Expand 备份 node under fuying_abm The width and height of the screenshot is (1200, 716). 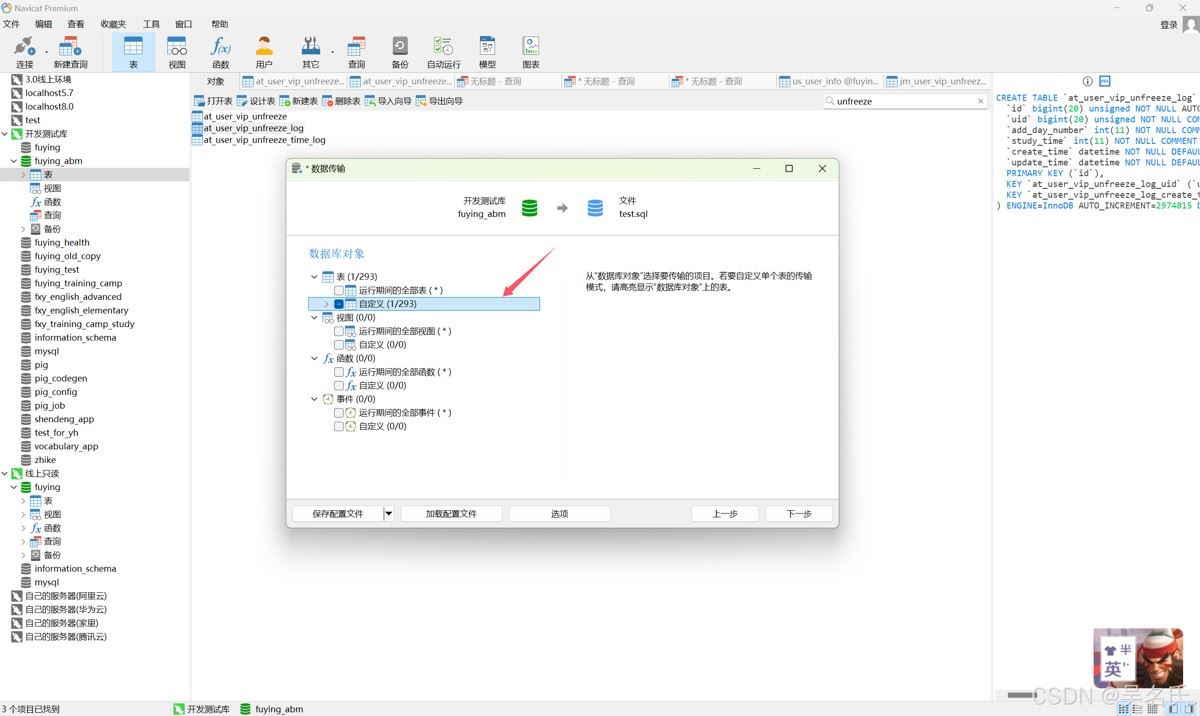tap(23, 229)
